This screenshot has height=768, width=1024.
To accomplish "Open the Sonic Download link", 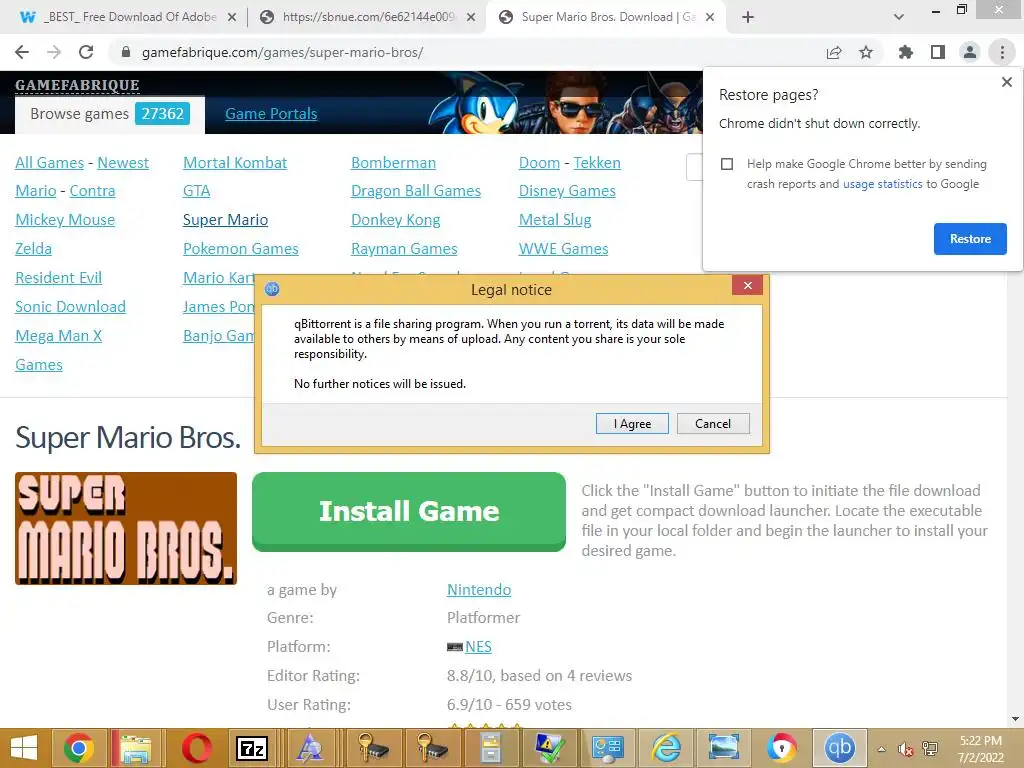I will point(71,307).
